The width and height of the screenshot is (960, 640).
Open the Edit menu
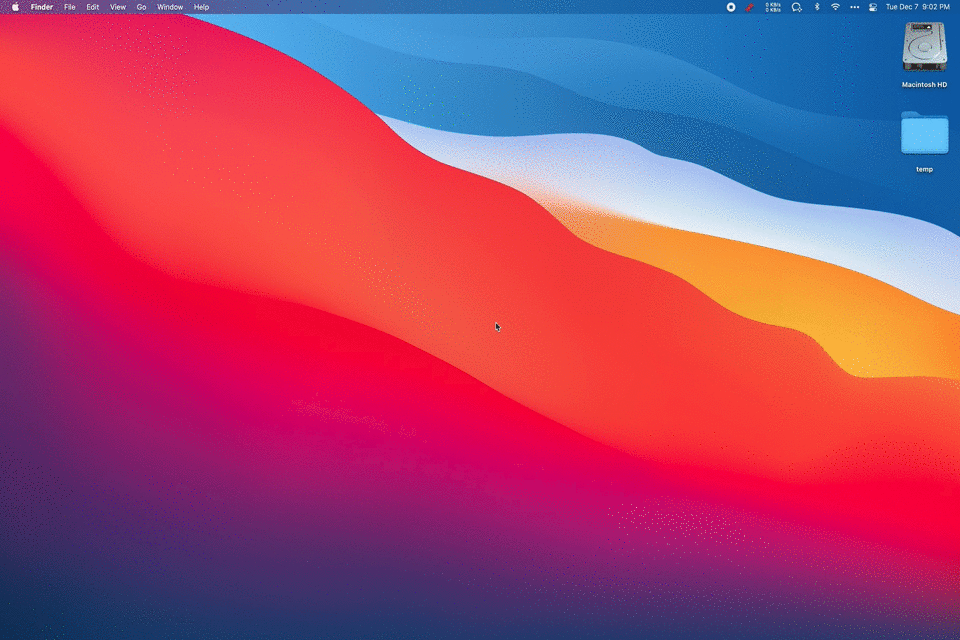pos(92,7)
